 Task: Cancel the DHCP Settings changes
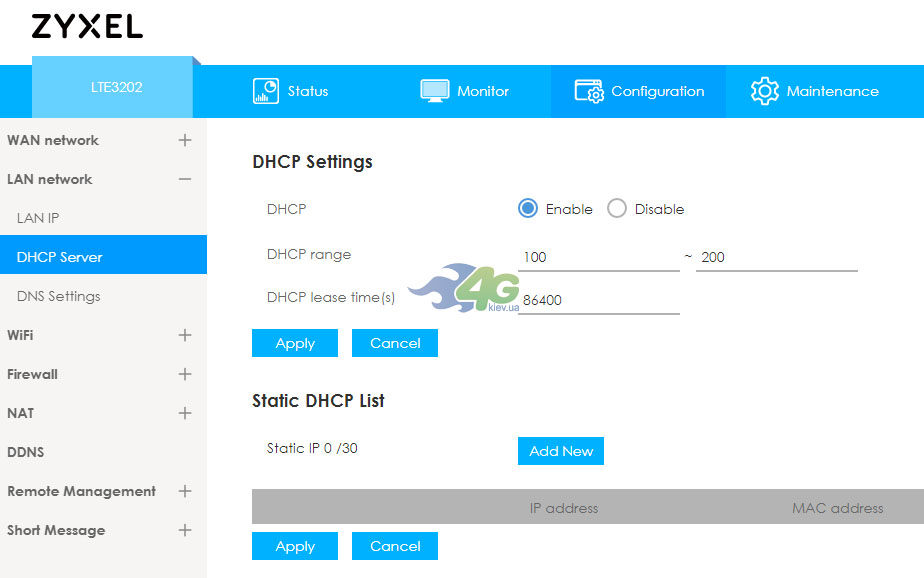(395, 343)
